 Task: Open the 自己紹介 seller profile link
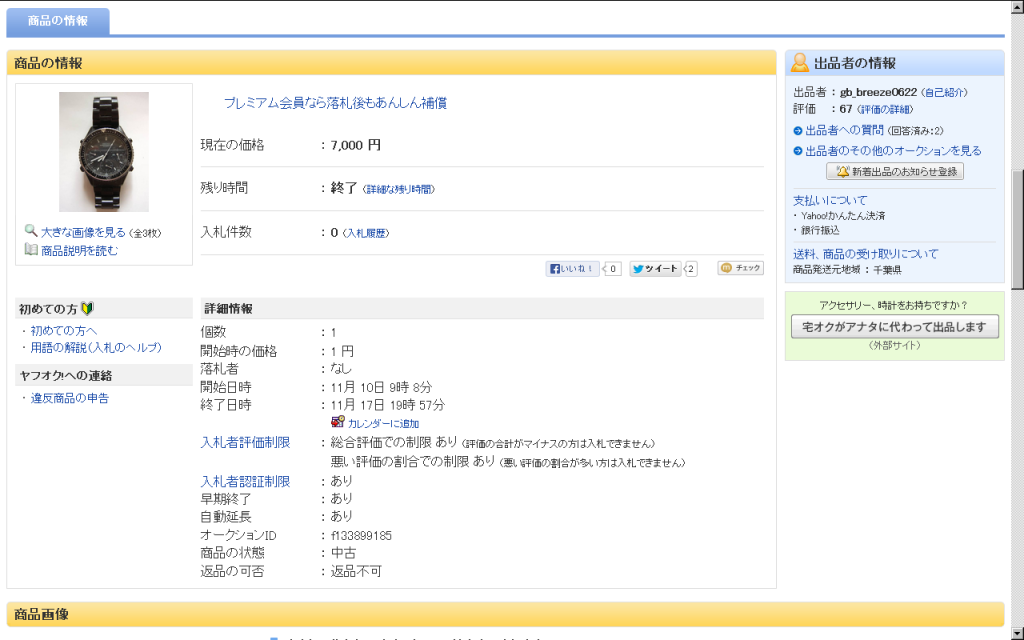[944, 92]
